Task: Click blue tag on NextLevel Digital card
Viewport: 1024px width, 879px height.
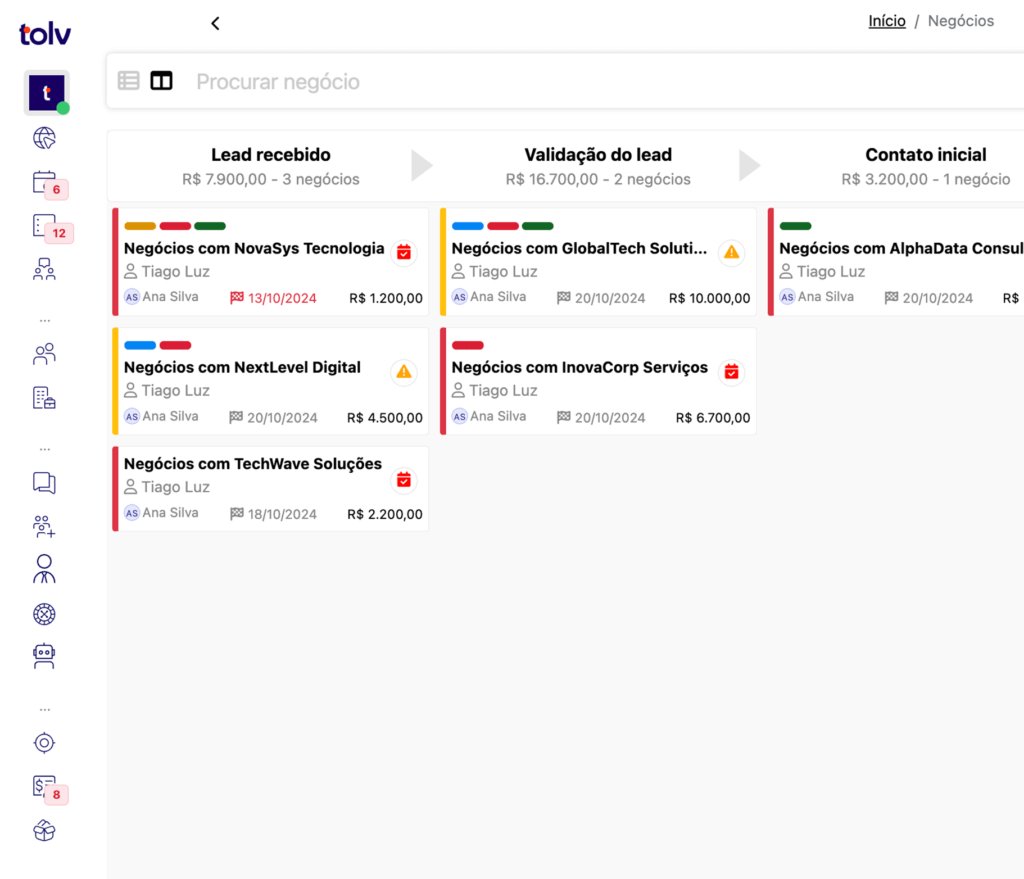Action: (140, 345)
